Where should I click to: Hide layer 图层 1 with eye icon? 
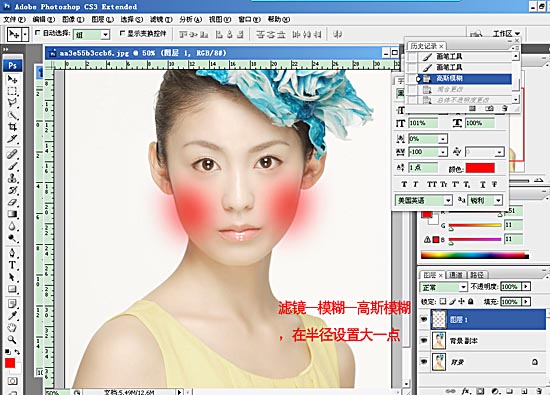click(424, 320)
